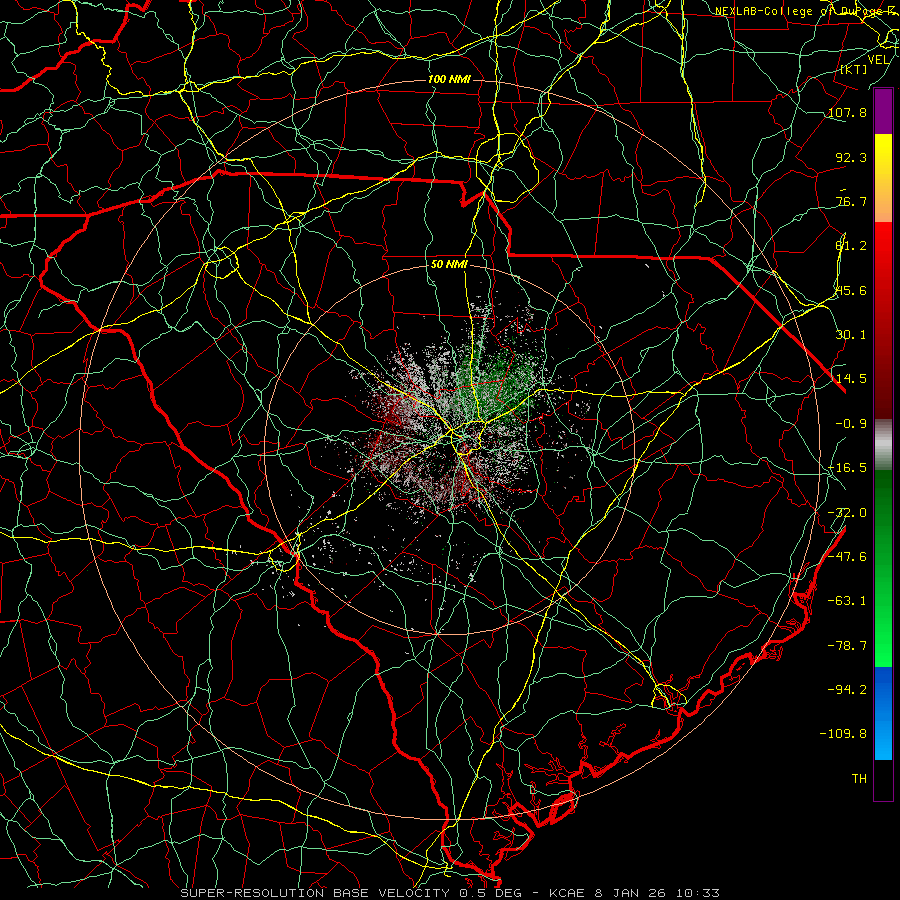Pick the green inbound segment of the scale
Image resolution: width=900 pixels, height=900 pixels.
point(883,568)
